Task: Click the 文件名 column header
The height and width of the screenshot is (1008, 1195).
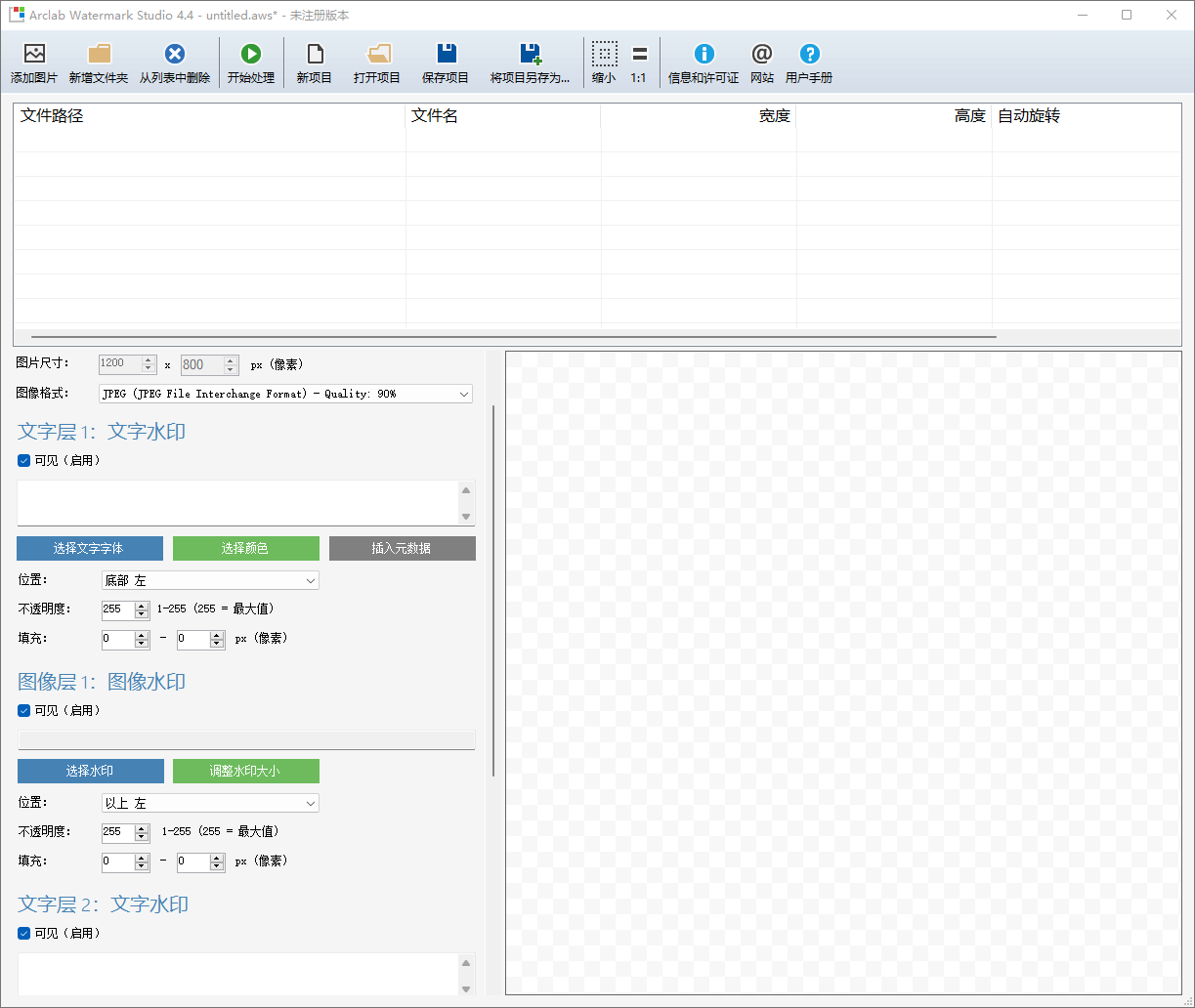Action: point(502,116)
